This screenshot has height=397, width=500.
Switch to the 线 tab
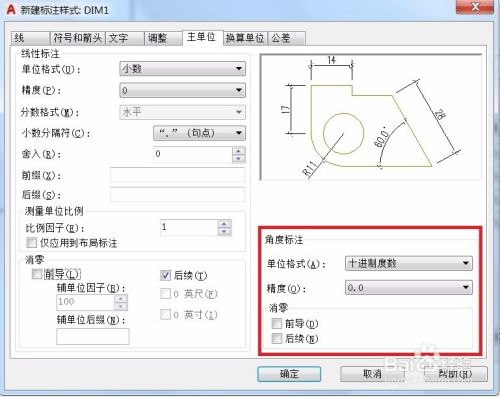pos(30,38)
